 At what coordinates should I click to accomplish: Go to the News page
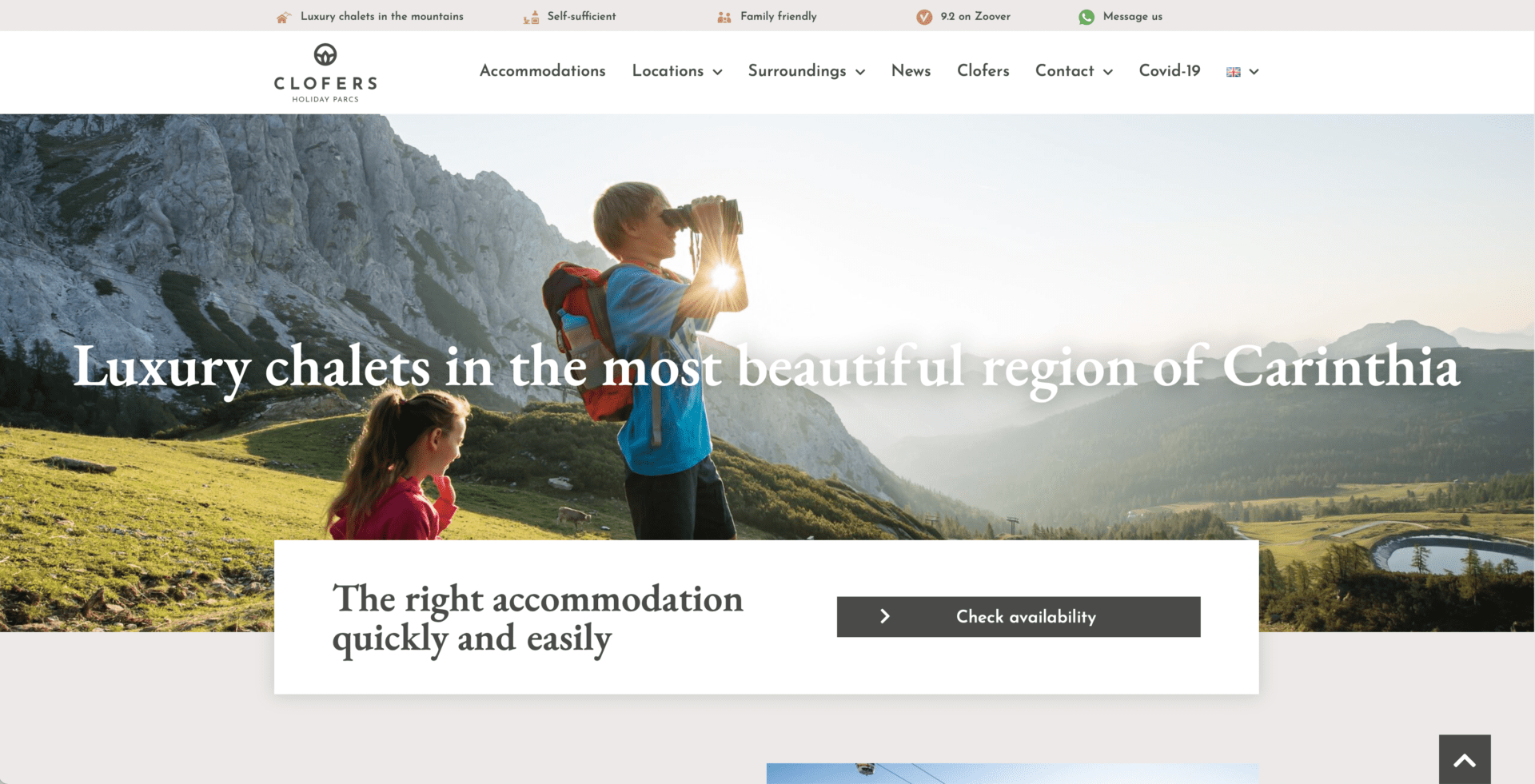click(911, 71)
